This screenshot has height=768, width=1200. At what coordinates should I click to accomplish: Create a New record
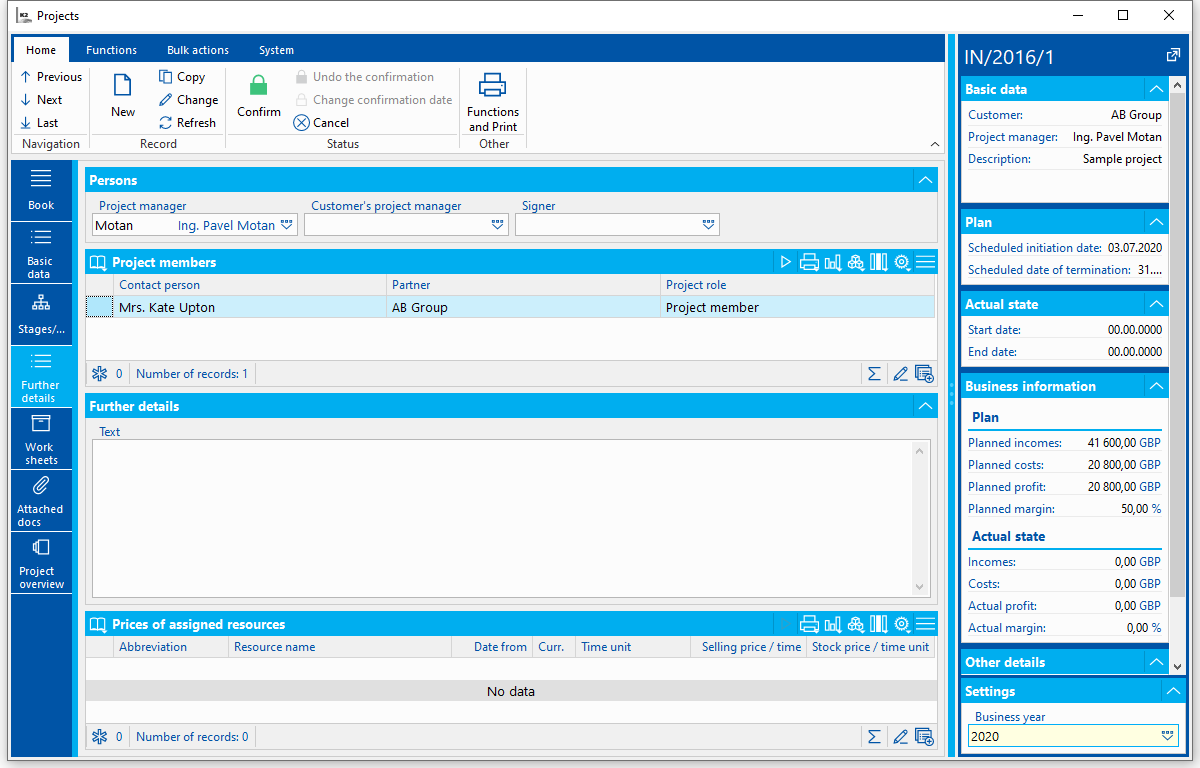click(123, 97)
